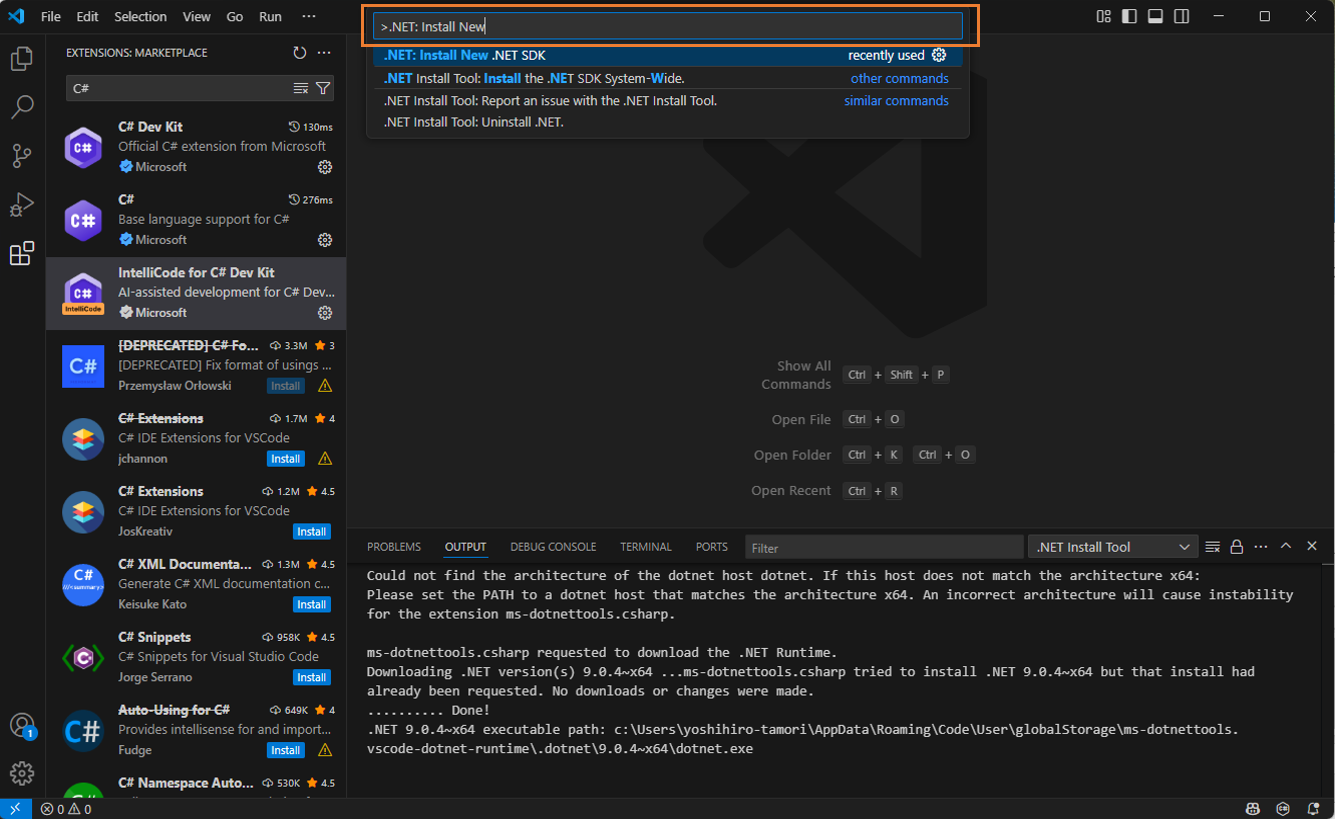This screenshot has height=819, width=1335.
Task: Select '.NET Install Tool: Uninstall .NET.' command
Action: point(474,122)
